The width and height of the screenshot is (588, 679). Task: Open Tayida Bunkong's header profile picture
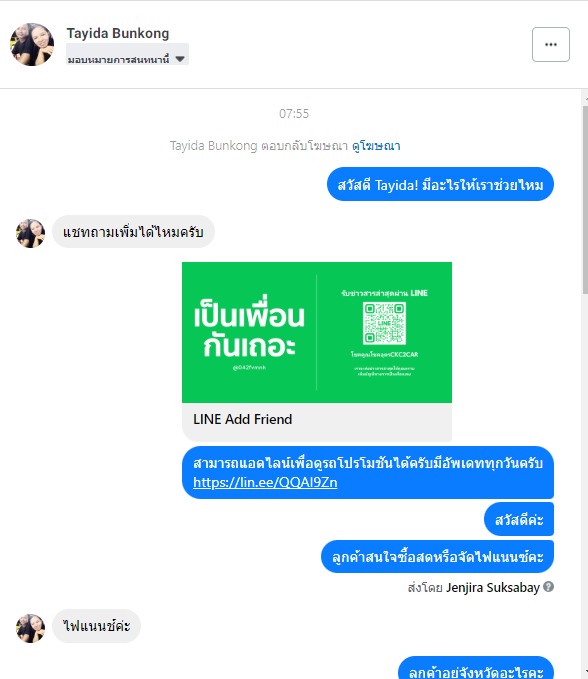32,44
